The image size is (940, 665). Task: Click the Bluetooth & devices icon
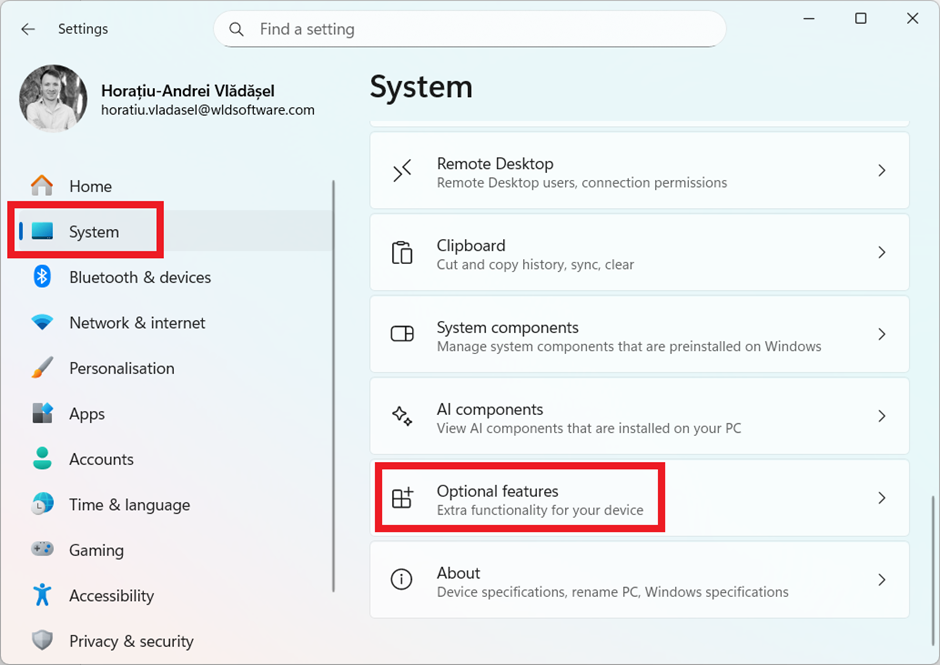click(x=42, y=277)
